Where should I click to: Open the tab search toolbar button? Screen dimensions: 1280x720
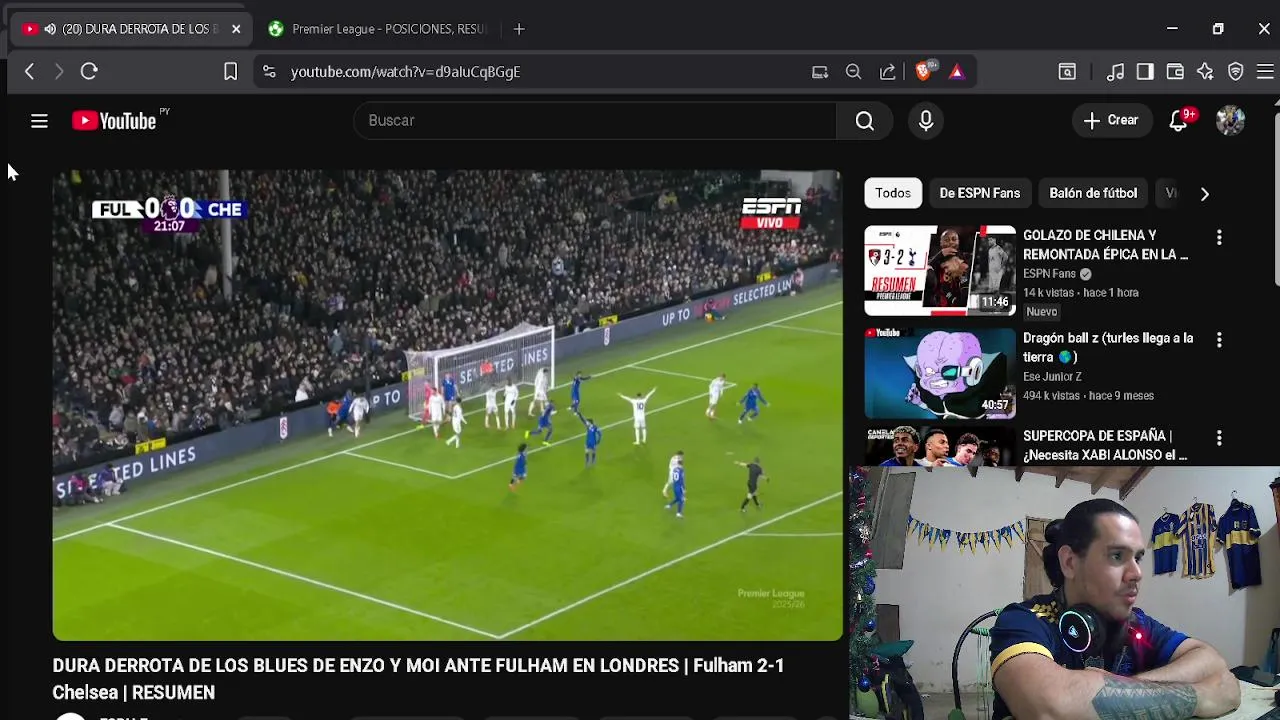[1067, 72]
